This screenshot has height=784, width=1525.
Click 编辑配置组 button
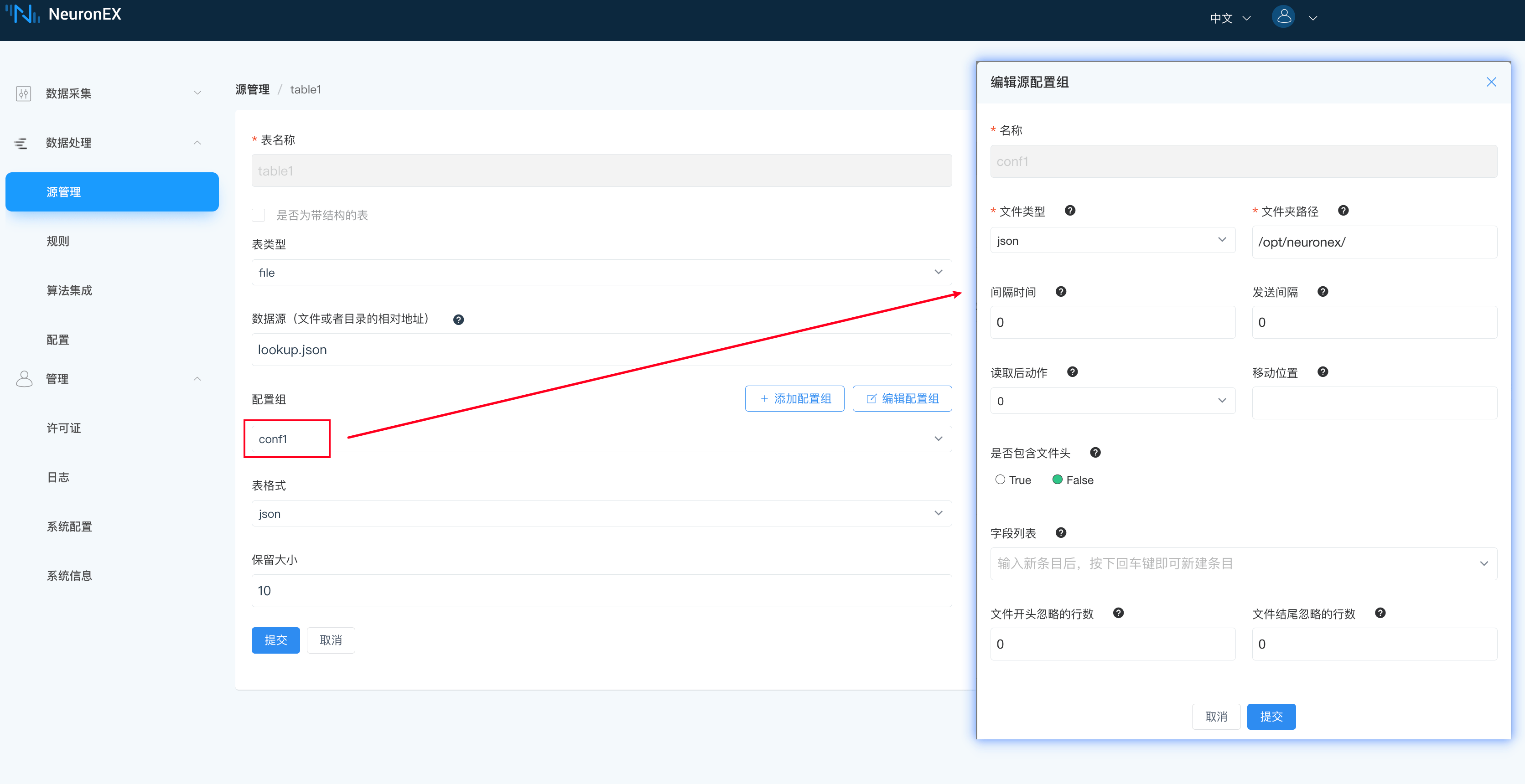pyautogui.click(x=902, y=399)
